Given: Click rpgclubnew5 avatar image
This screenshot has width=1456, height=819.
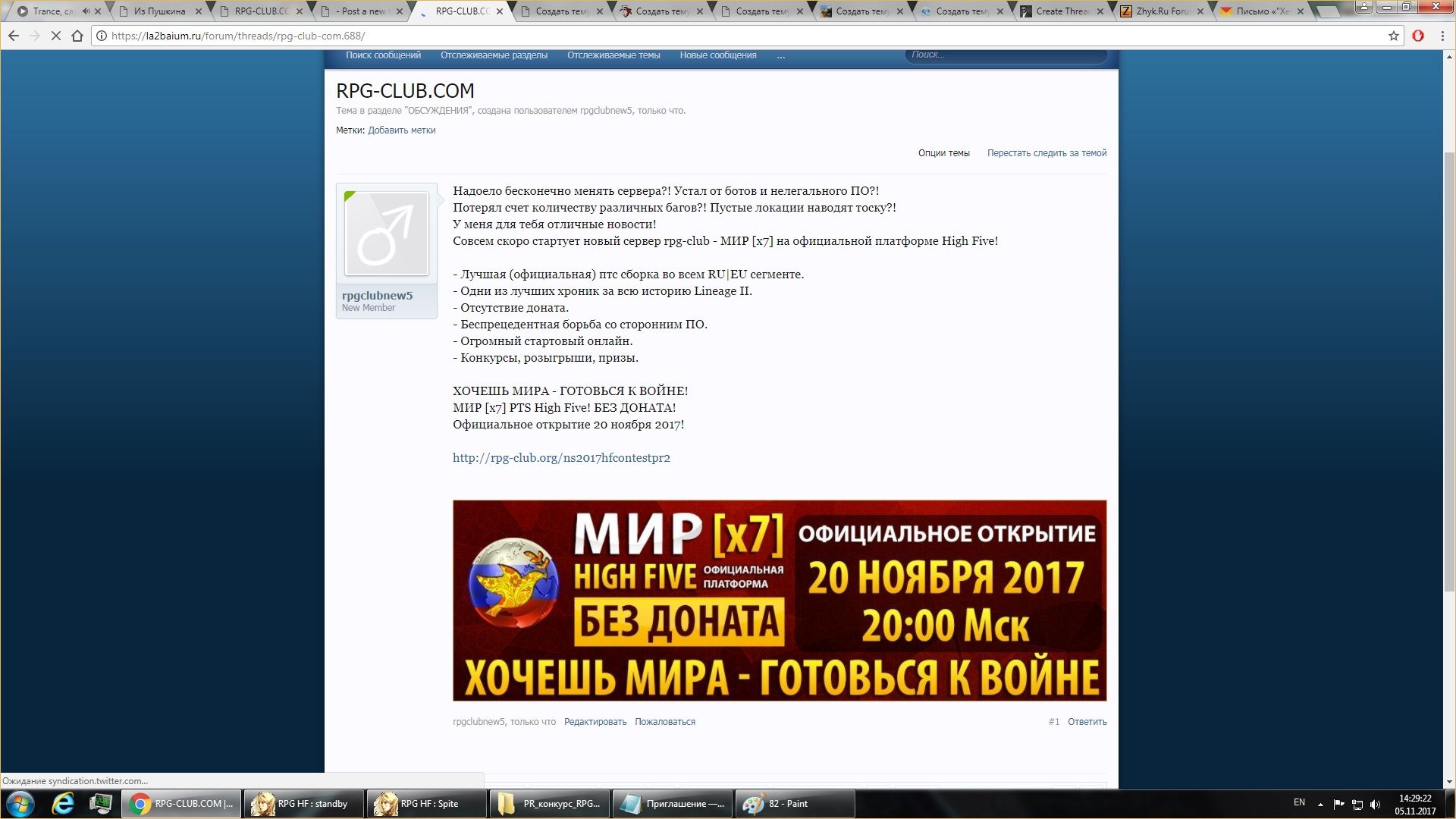Looking at the screenshot, I should [387, 234].
